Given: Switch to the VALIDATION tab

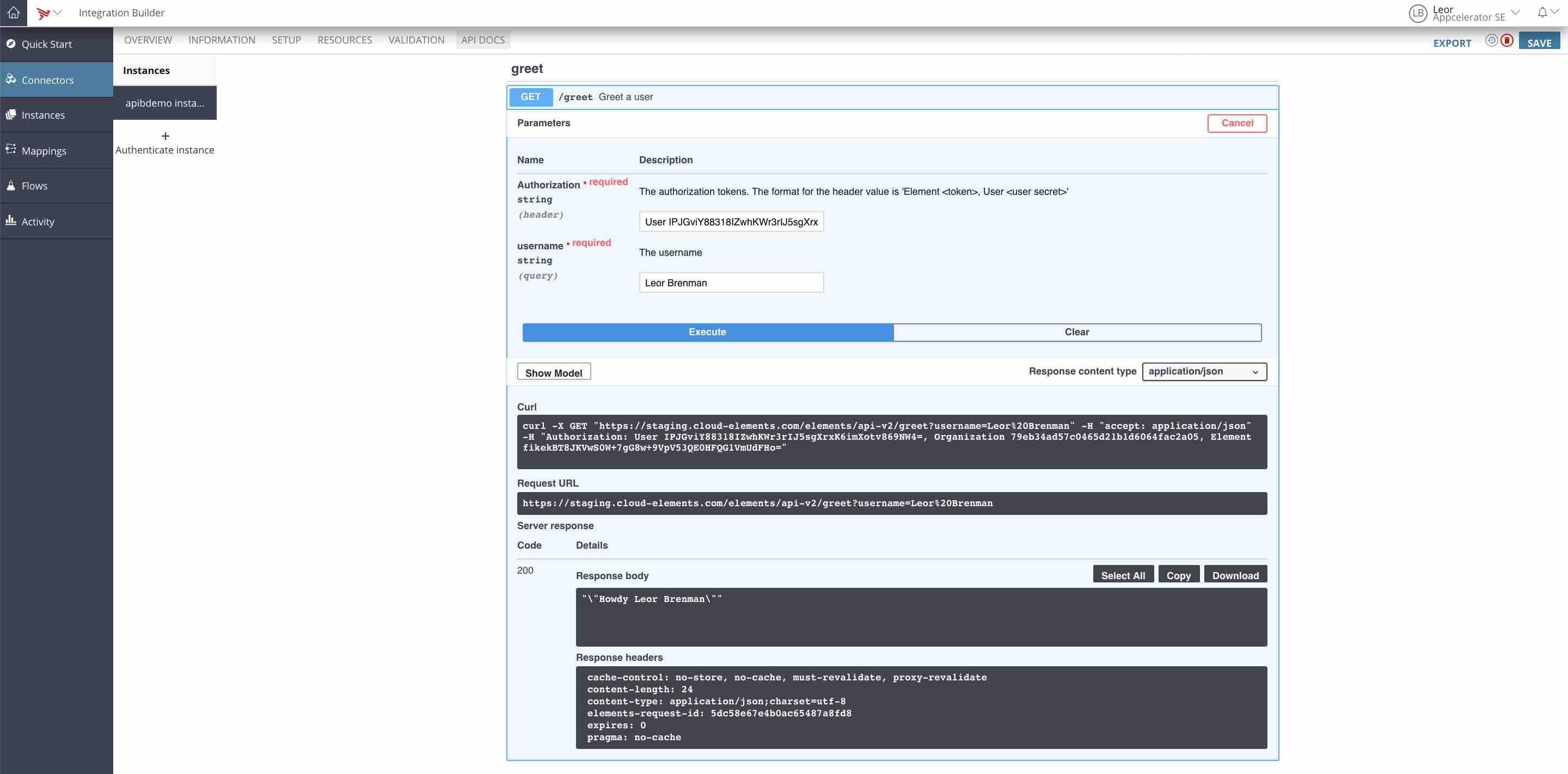Looking at the screenshot, I should [x=416, y=40].
